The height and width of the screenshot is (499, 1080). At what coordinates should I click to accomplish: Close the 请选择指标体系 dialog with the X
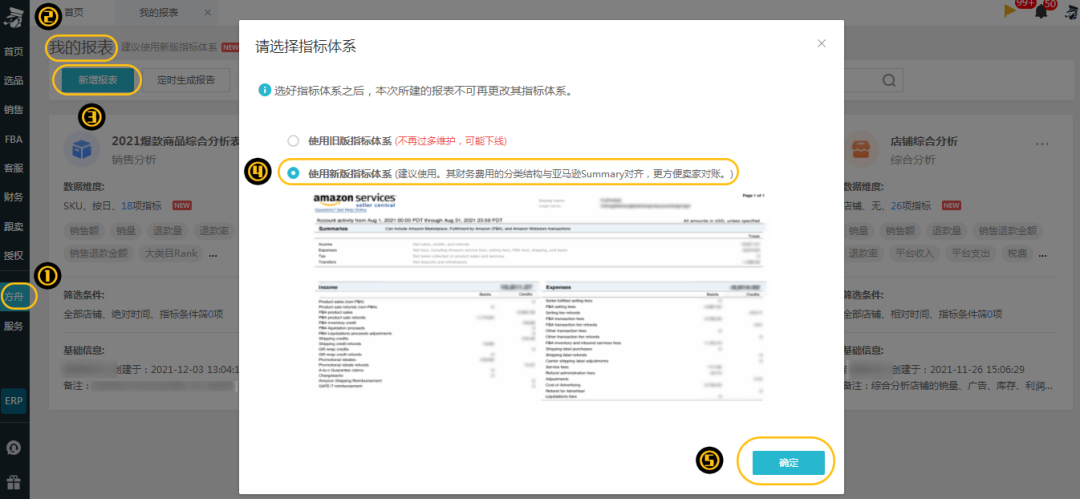[x=821, y=43]
